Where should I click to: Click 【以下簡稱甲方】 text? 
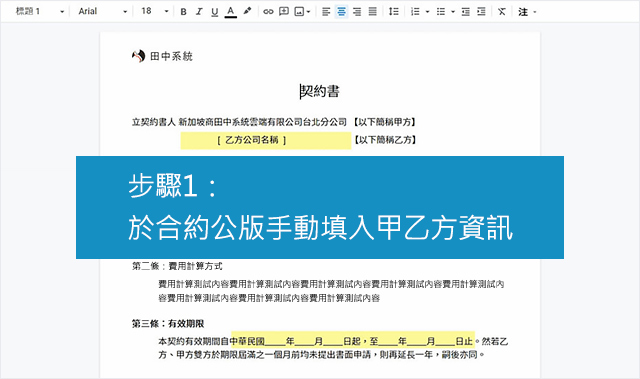(384, 122)
